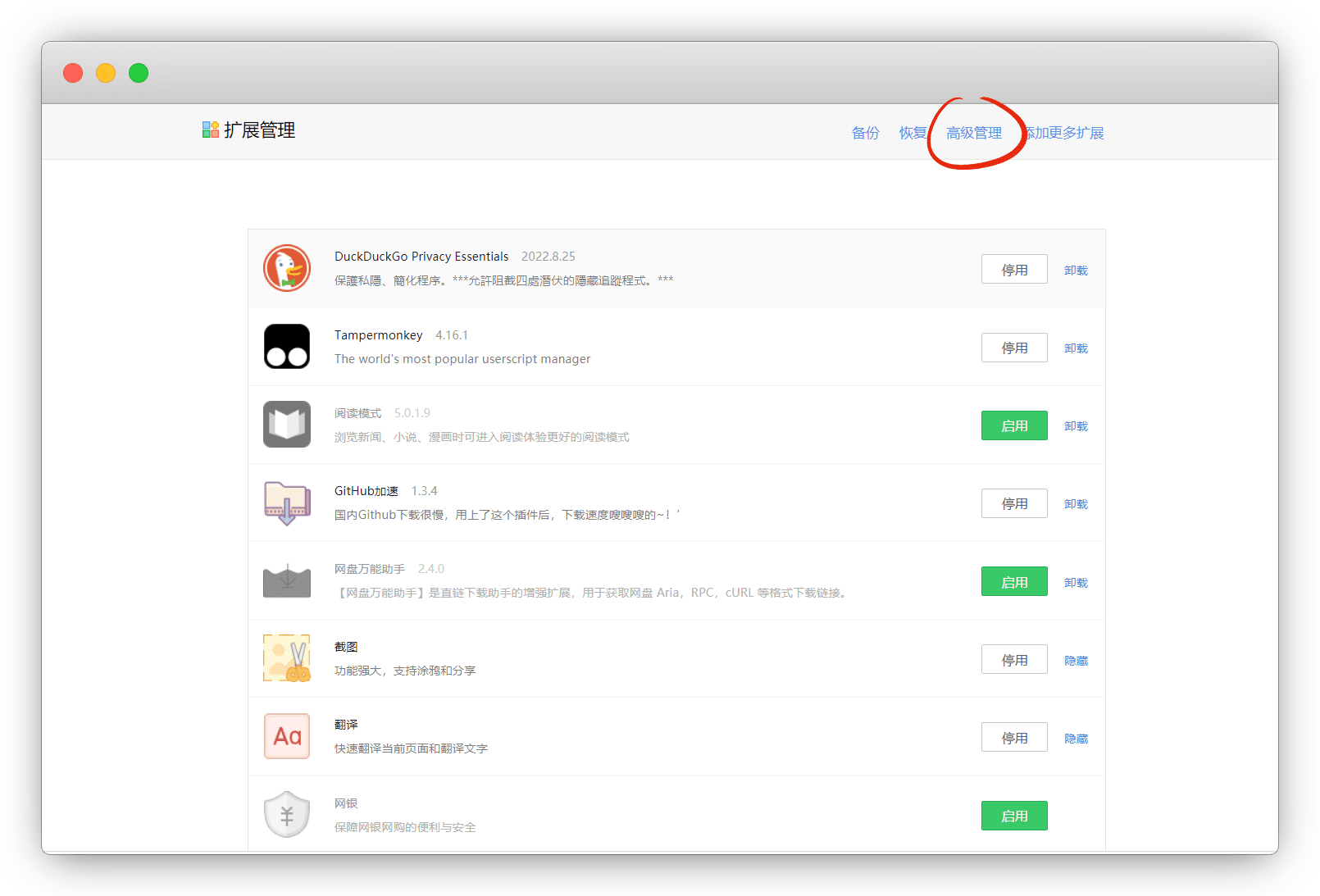Click the Tampermonkey extension icon
Screen dimensions: 1320x896
[x=286, y=346]
